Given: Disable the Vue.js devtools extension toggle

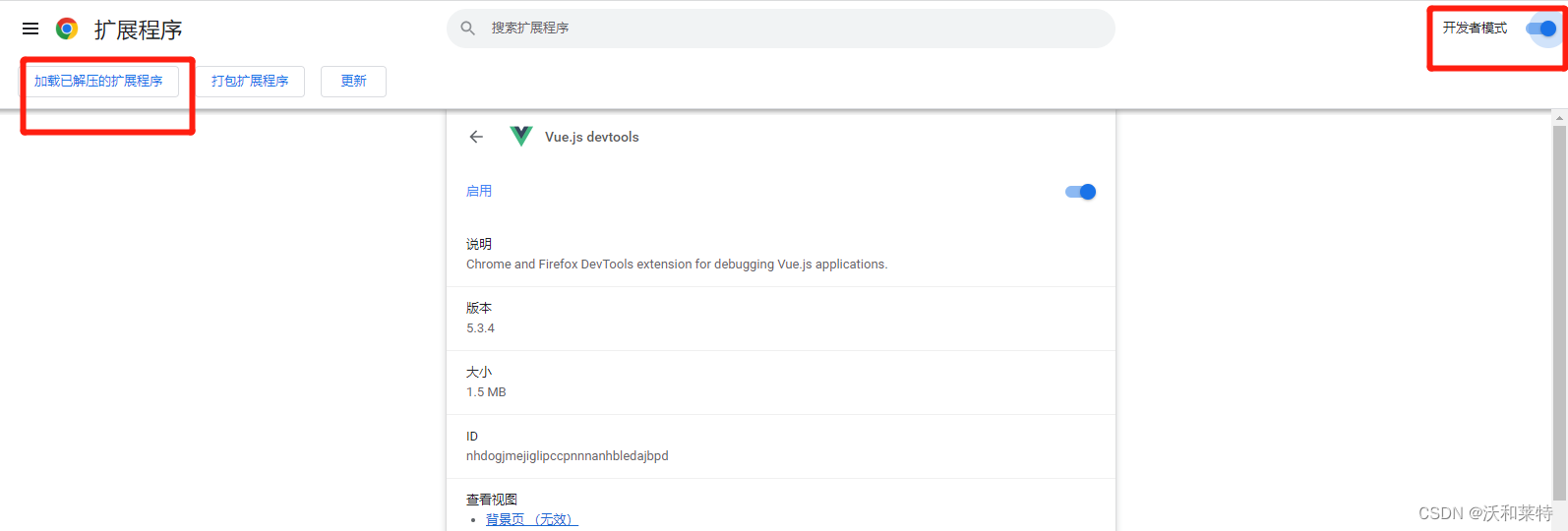Looking at the screenshot, I should tap(1081, 192).
